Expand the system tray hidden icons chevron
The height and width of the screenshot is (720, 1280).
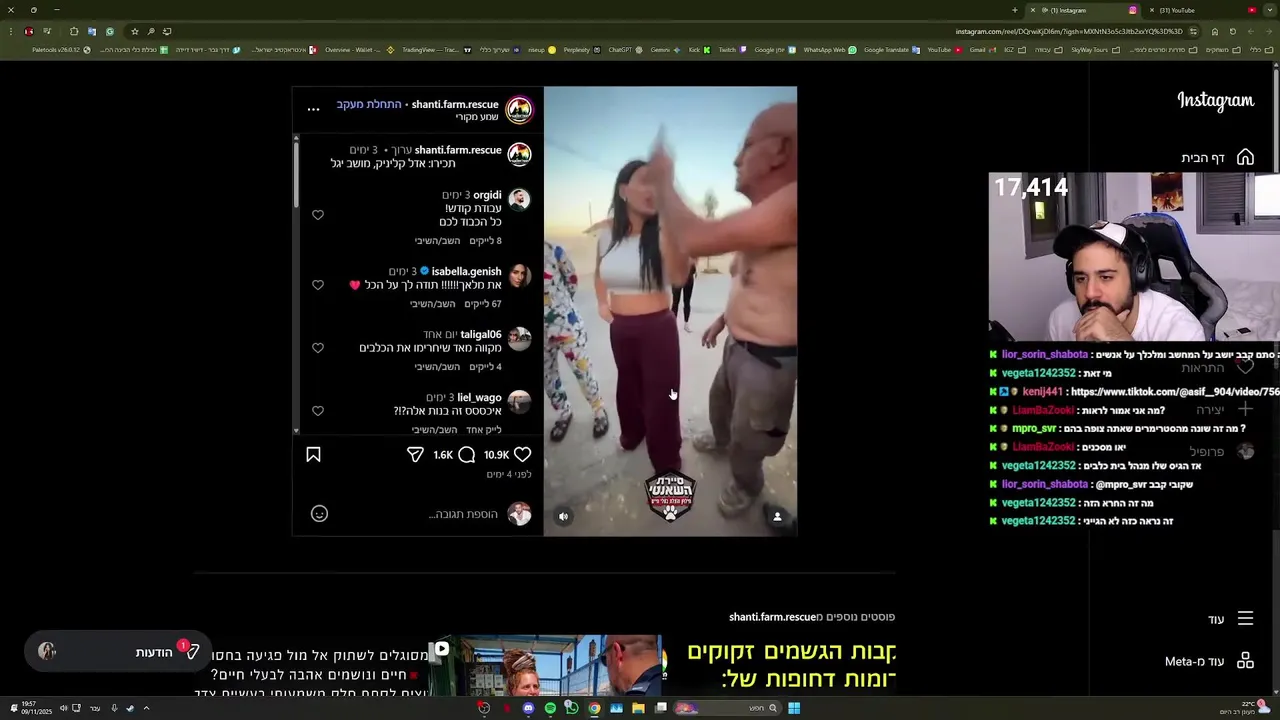point(146,708)
